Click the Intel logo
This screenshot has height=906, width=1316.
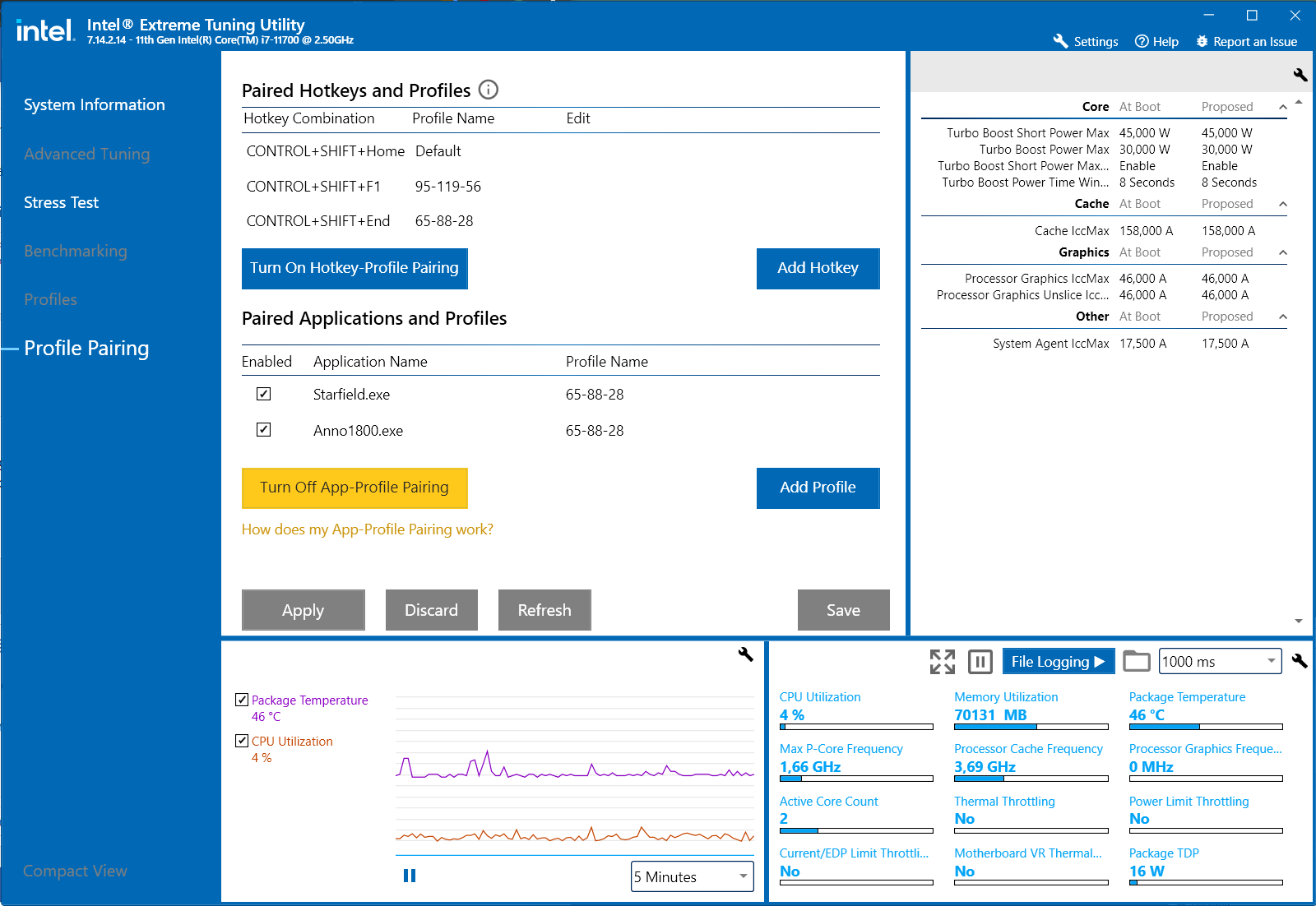pos(45,31)
